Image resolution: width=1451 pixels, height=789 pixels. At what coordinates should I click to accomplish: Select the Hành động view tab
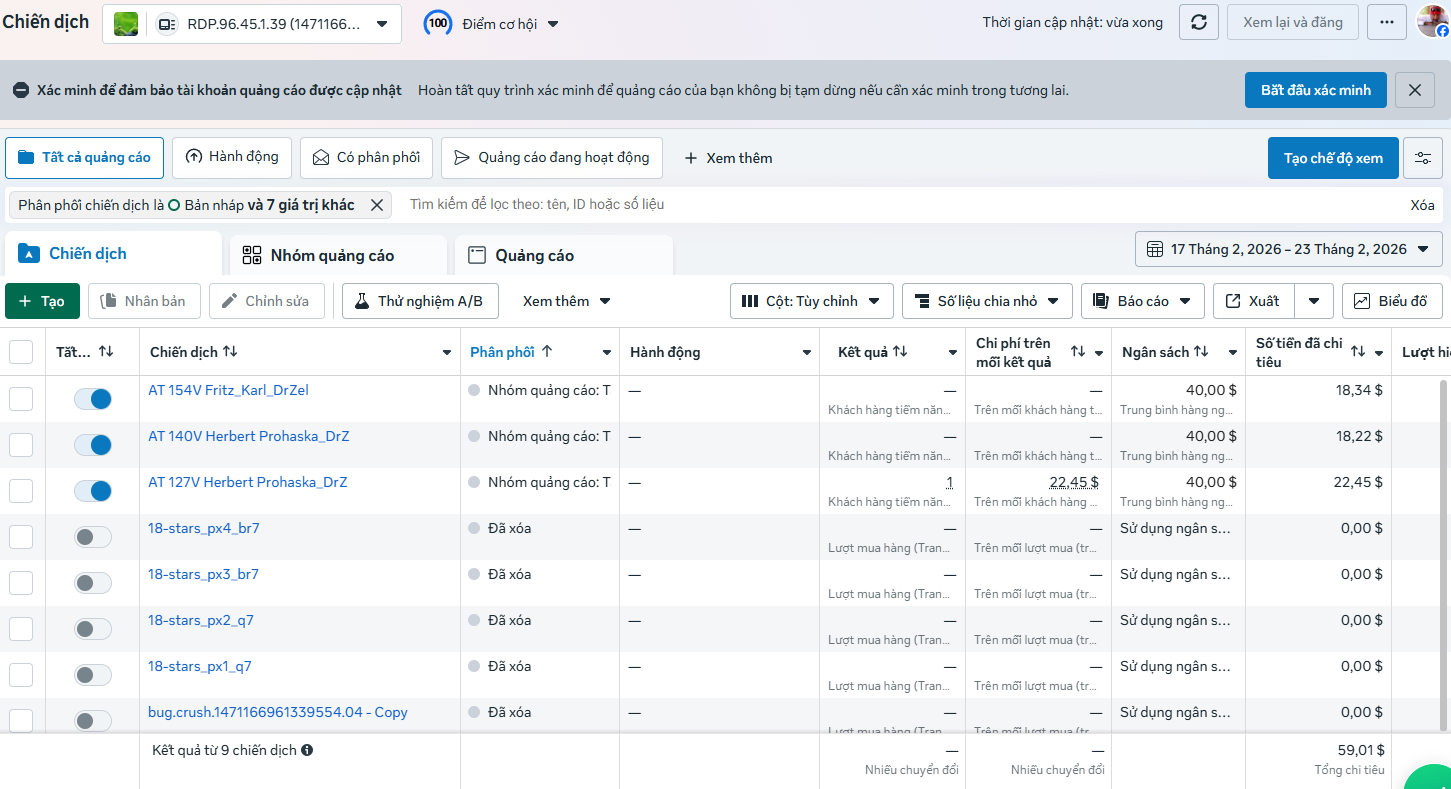[232, 158]
